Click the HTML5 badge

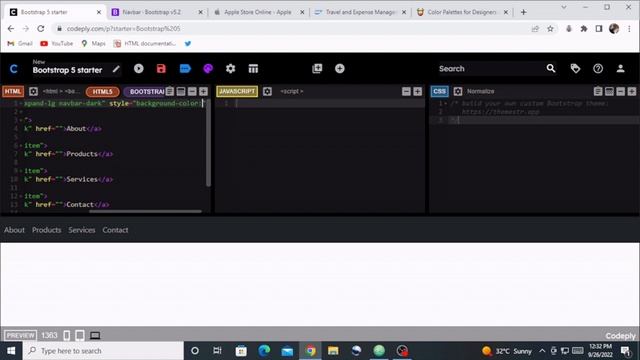[x=102, y=92]
